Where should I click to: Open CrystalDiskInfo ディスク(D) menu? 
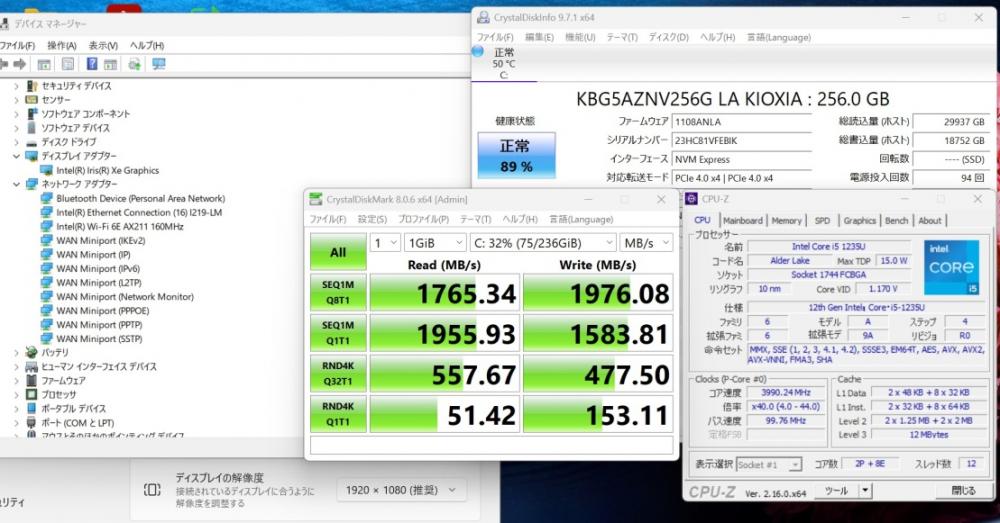(668, 37)
